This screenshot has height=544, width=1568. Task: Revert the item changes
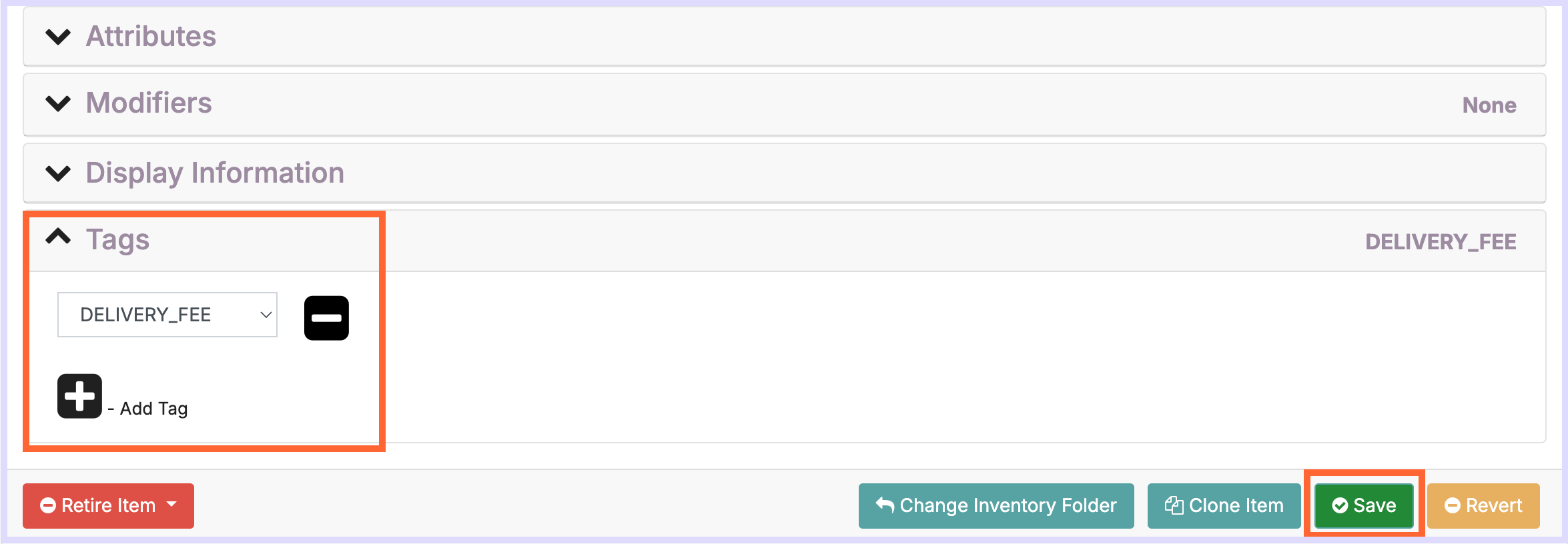1483,506
